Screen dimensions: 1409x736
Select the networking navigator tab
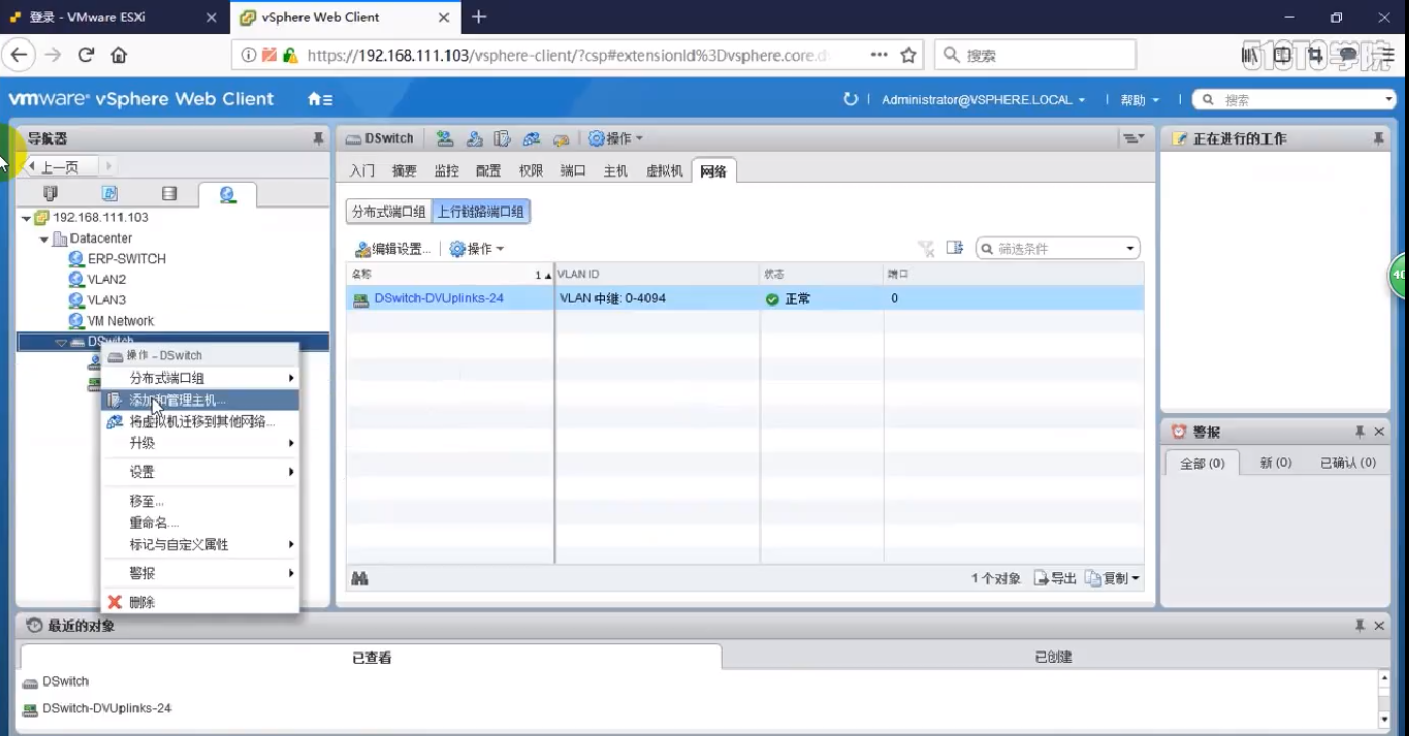click(x=228, y=194)
